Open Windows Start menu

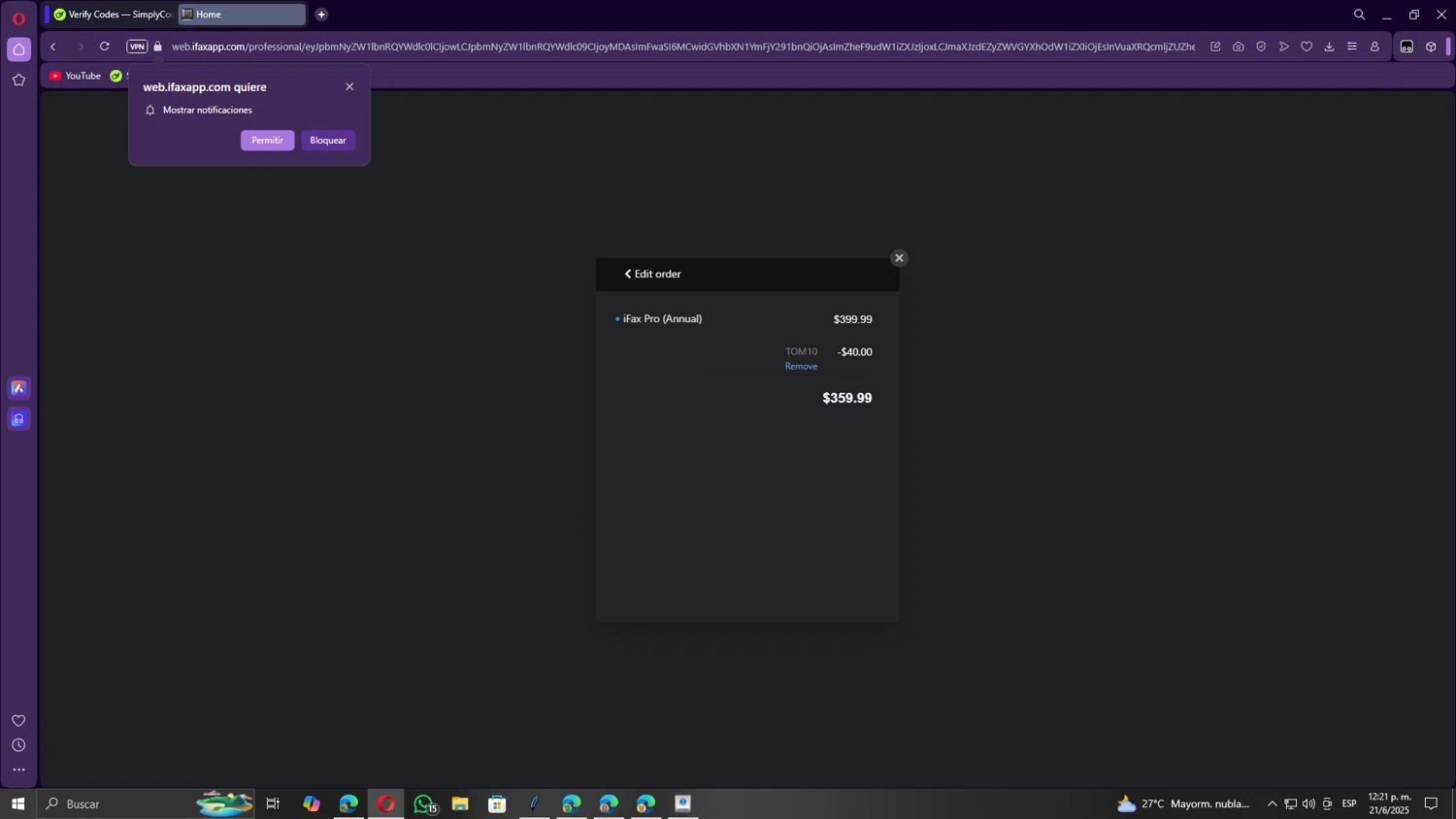pyautogui.click(x=17, y=803)
